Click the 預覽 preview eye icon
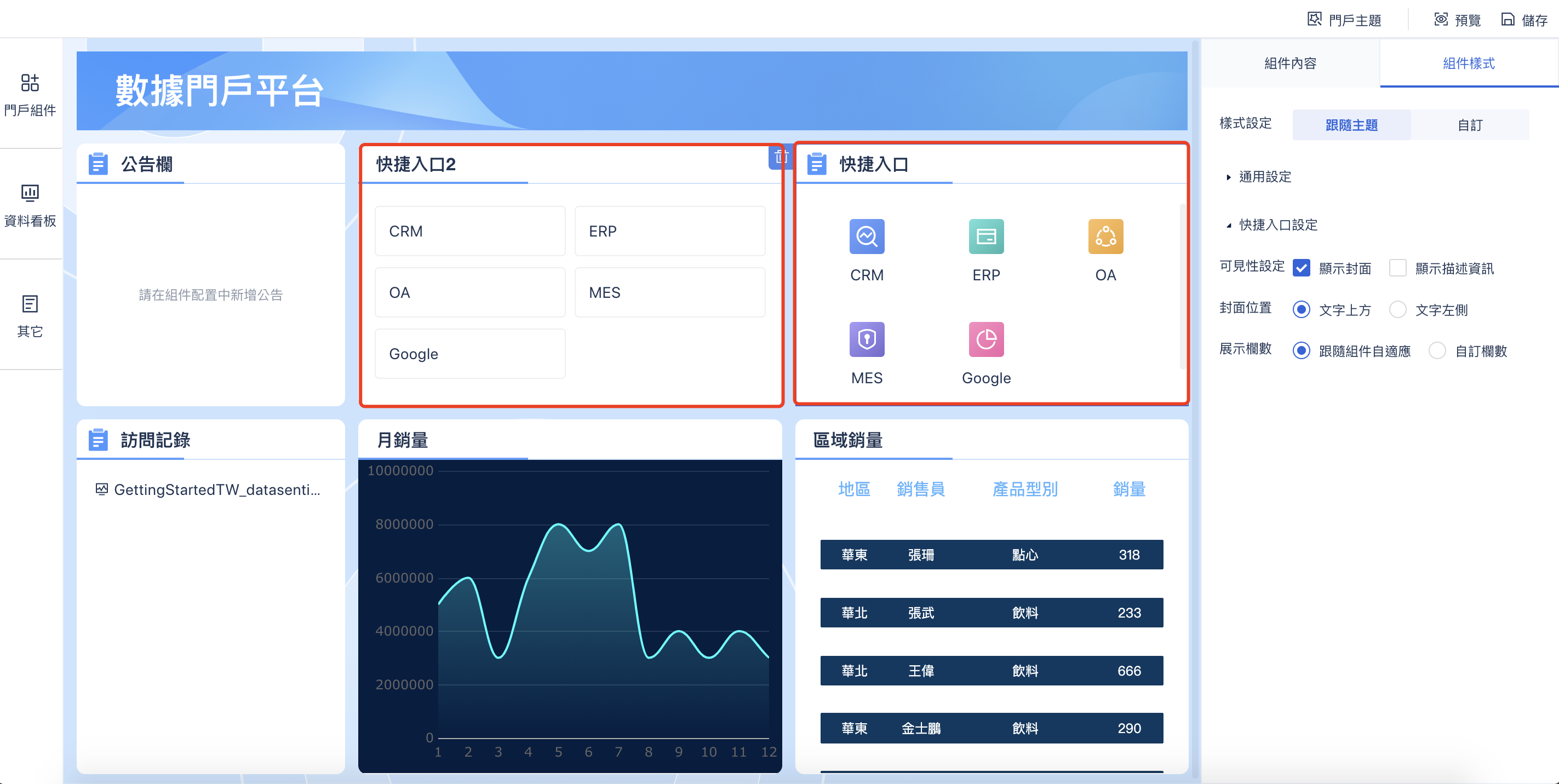Screen dimensions: 1559x784 (x=1441, y=19)
